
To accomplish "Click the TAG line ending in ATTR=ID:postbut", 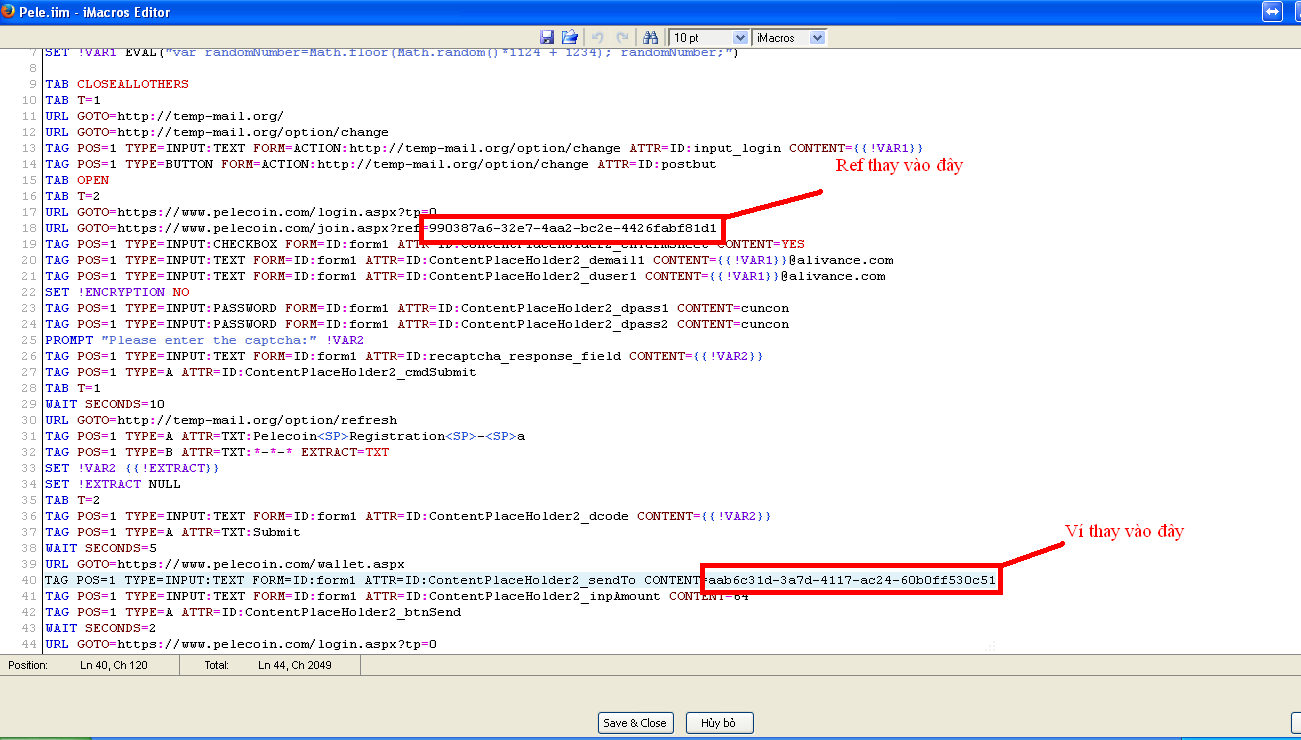I will (381, 164).
